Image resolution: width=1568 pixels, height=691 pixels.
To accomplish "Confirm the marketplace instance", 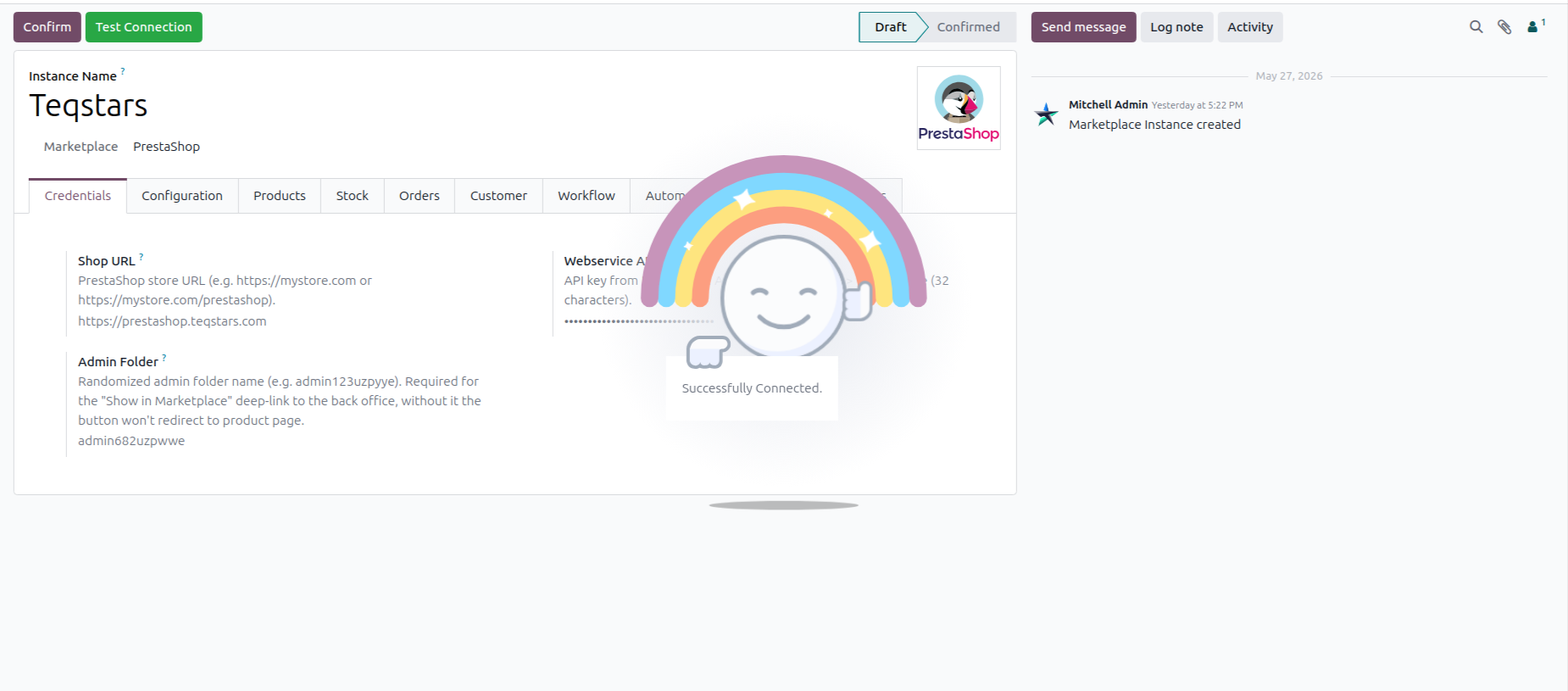I will pos(47,27).
